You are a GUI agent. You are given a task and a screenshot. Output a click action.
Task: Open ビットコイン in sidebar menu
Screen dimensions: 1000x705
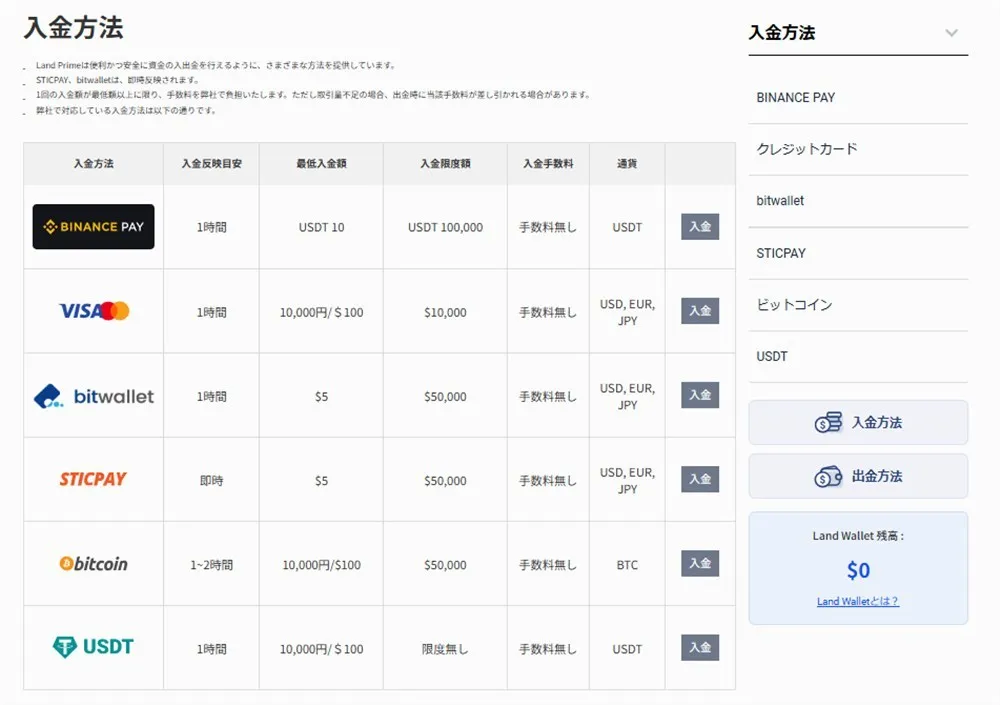coord(858,305)
